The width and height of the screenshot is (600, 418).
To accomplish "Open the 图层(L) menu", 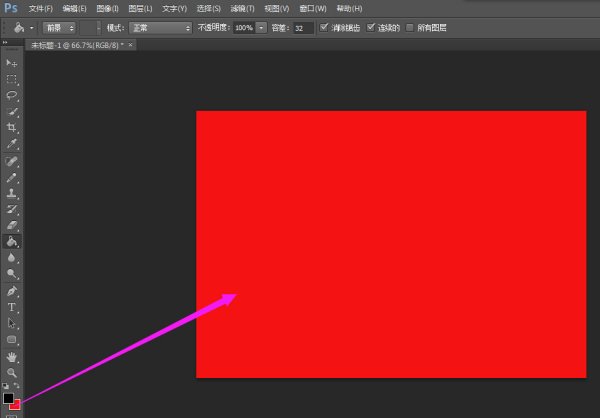I will click(x=140, y=8).
